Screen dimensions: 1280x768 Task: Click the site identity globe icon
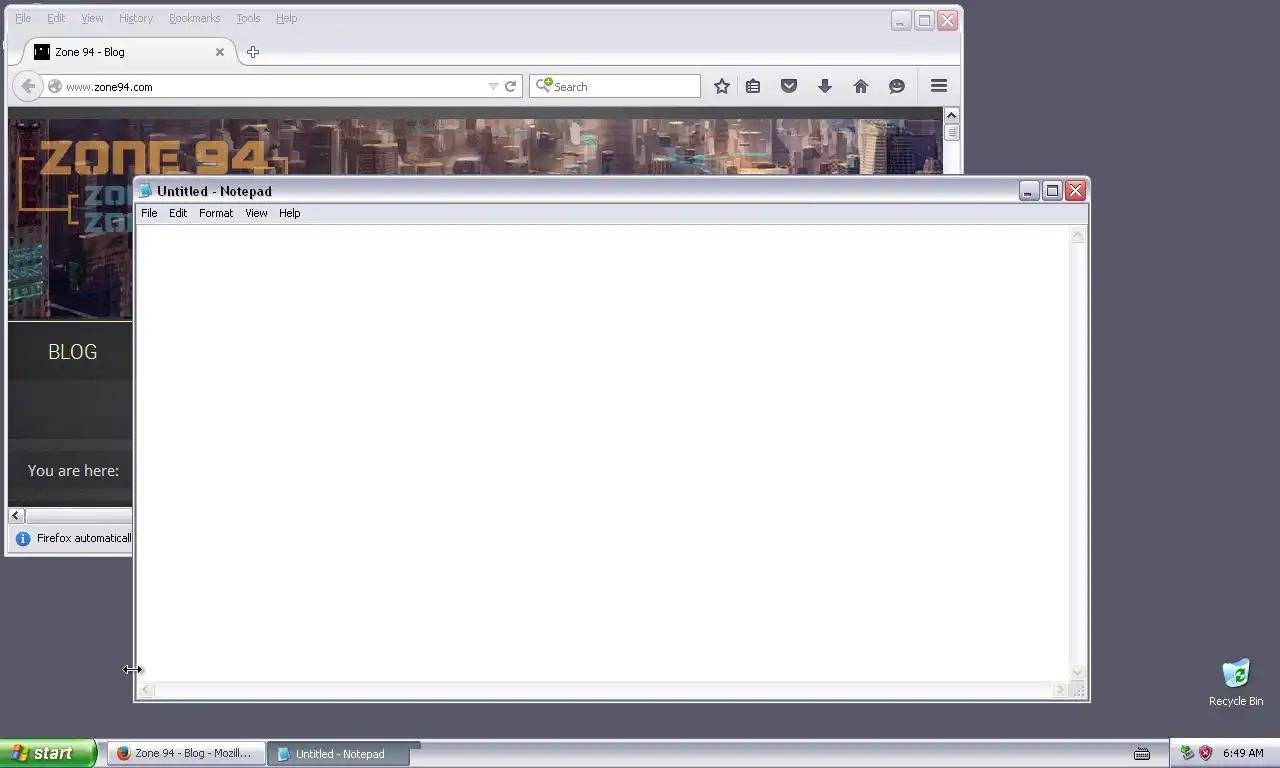[55, 86]
